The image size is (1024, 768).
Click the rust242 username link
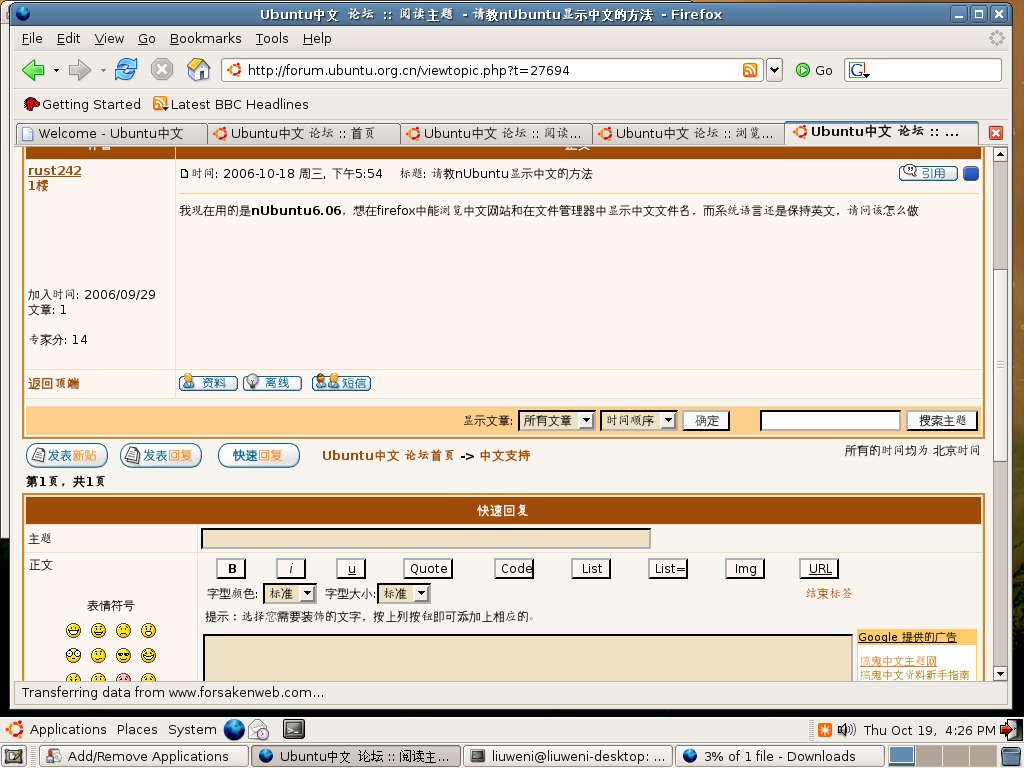(55, 170)
